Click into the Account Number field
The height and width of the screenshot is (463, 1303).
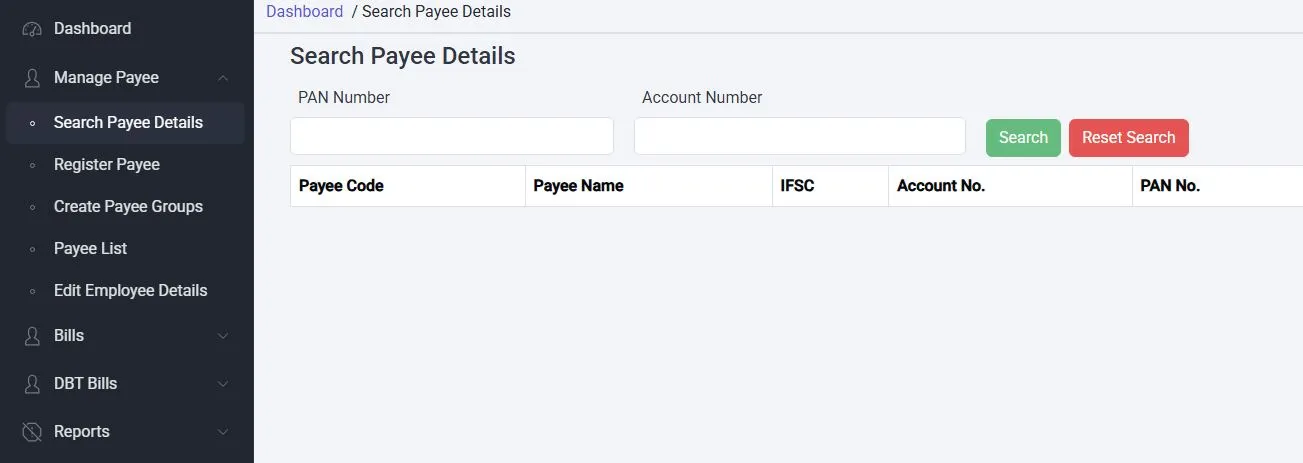[x=799, y=136]
